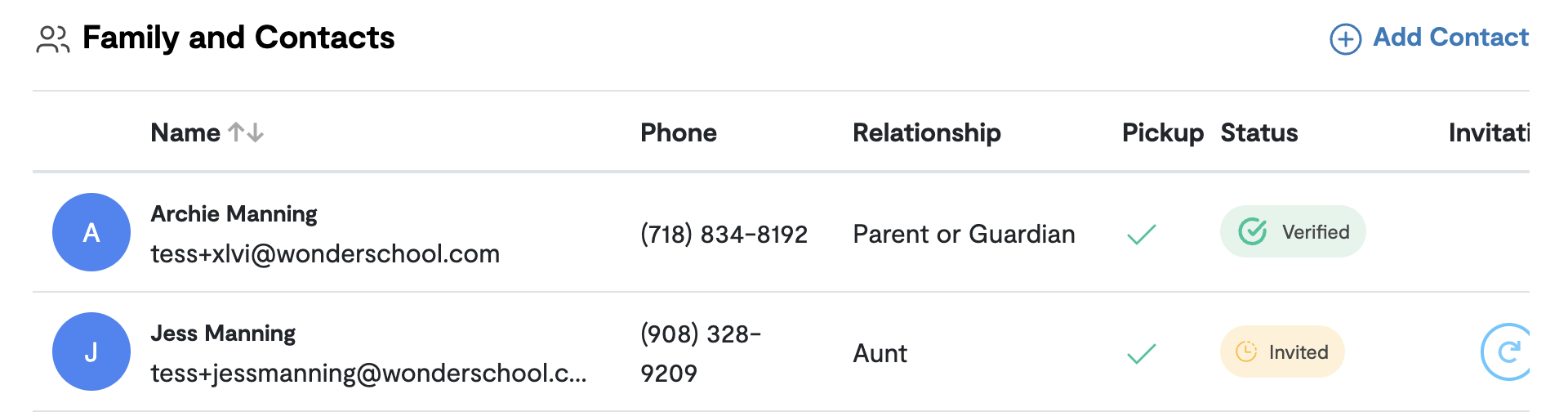This screenshot has width=1568, height=412.
Task: Toggle pickup checkmark for Jess Manning
Action: coord(1142,354)
